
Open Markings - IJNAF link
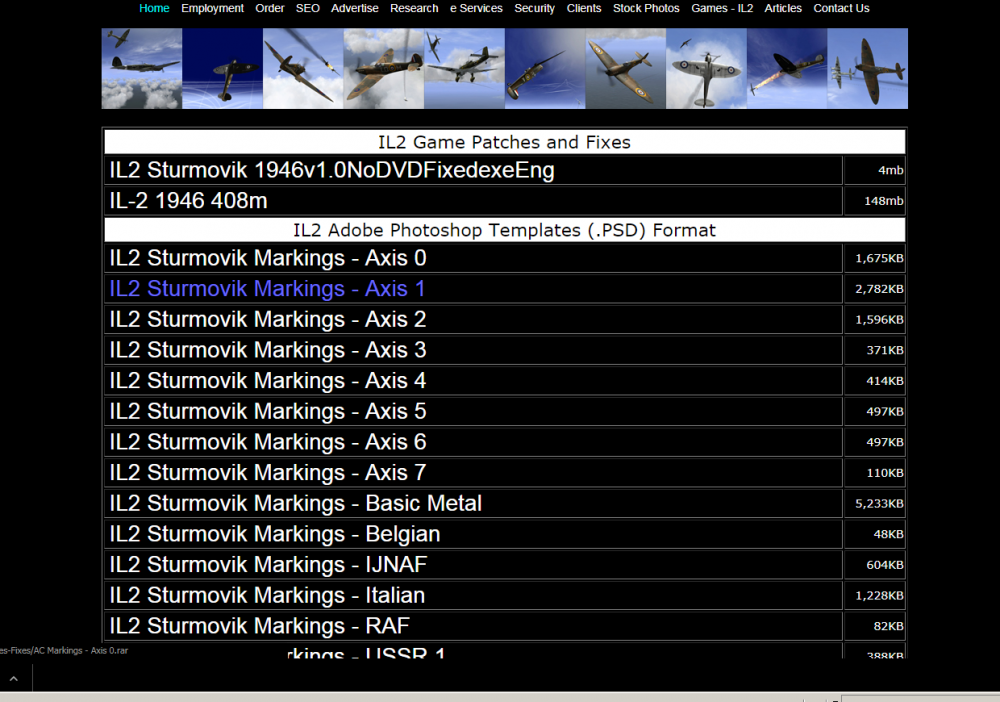tap(268, 564)
